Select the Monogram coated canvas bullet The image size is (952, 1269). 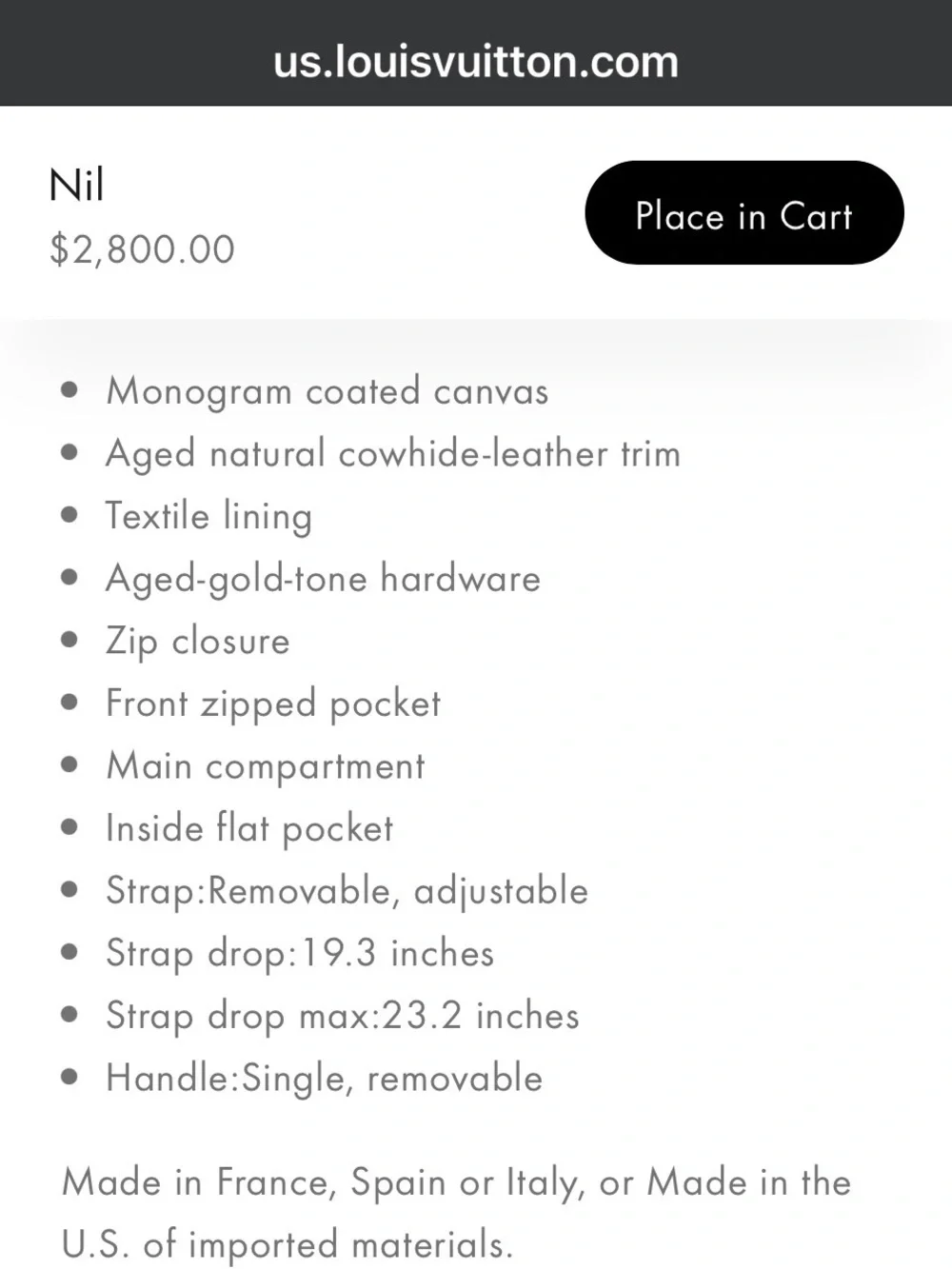[x=327, y=391]
